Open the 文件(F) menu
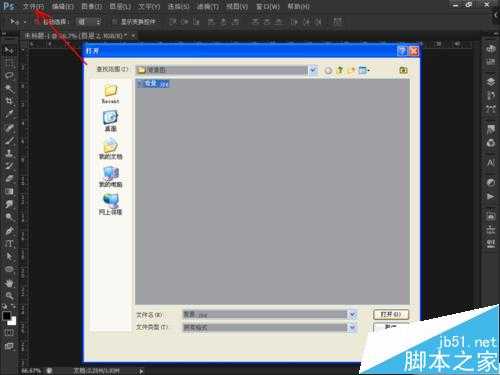 pos(33,6)
